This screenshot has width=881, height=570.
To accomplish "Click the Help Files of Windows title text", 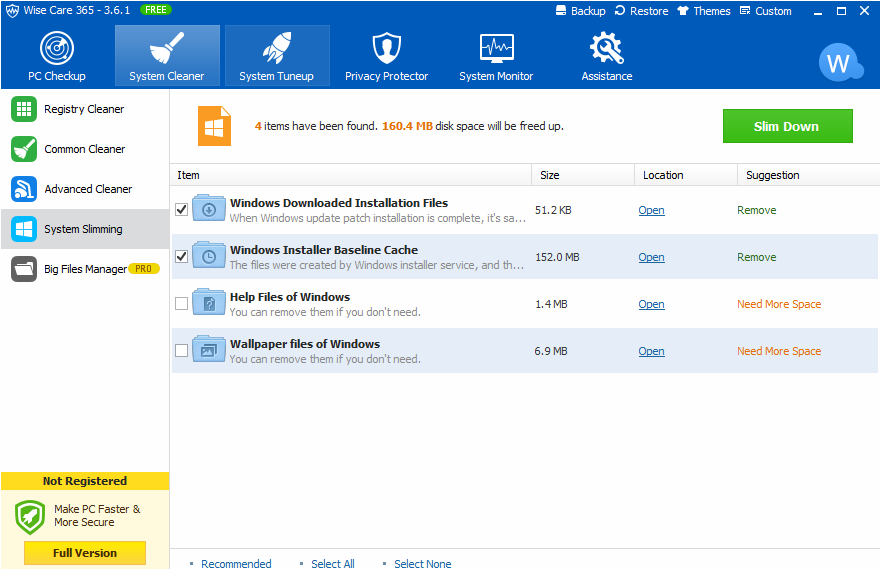I will coord(290,297).
